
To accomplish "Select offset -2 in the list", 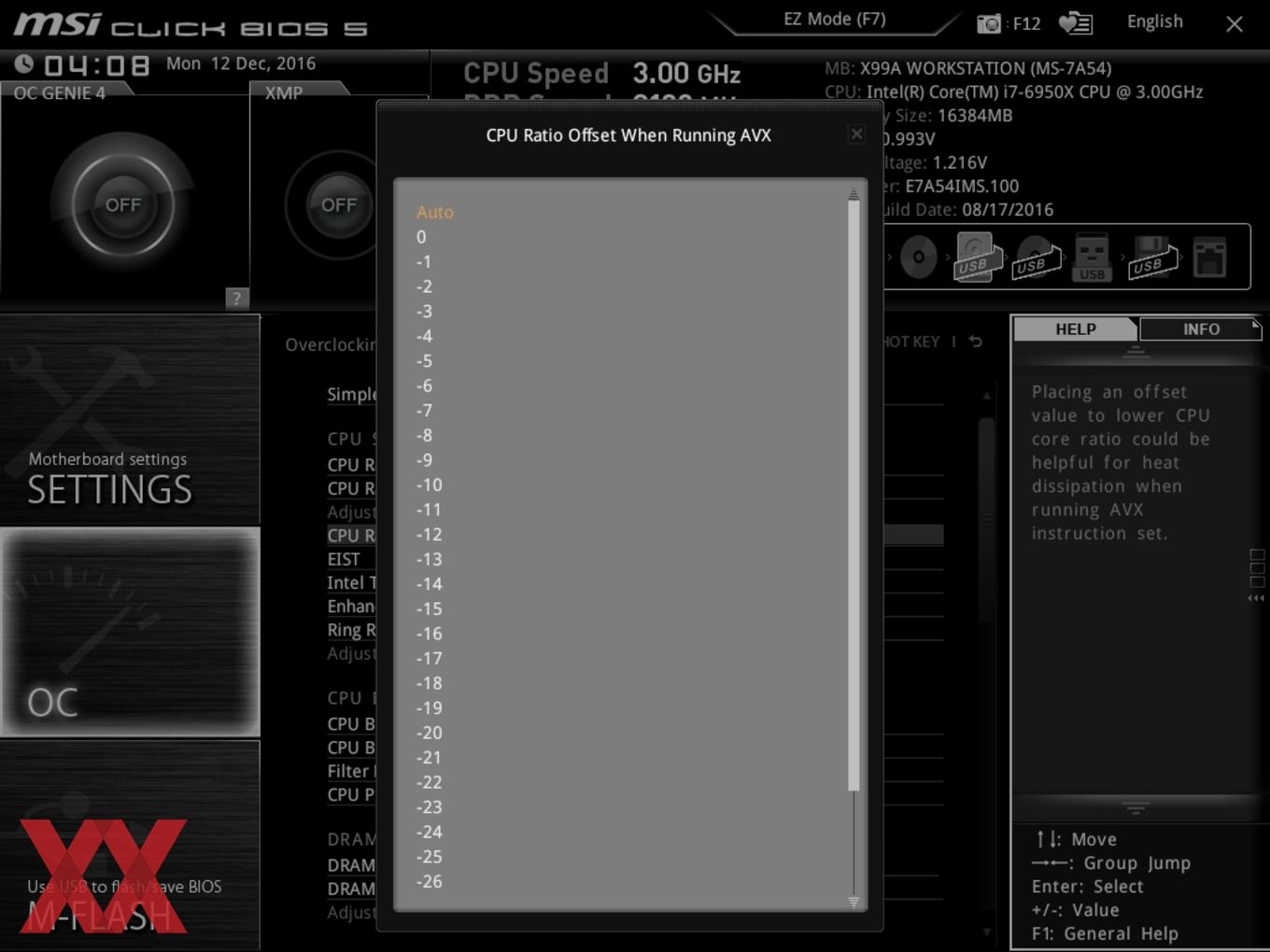I will pyautogui.click(x=424, y=287).
